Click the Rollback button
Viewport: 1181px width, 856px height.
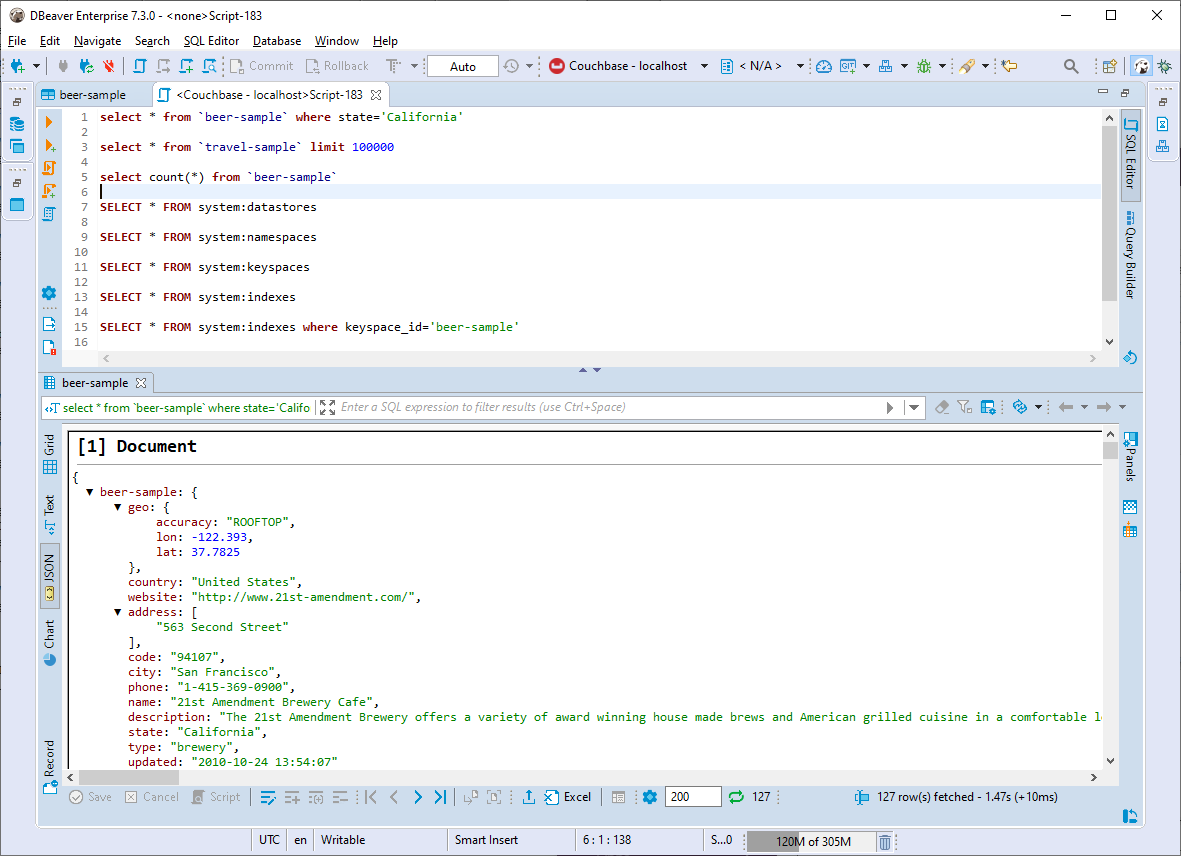point(337,66)
